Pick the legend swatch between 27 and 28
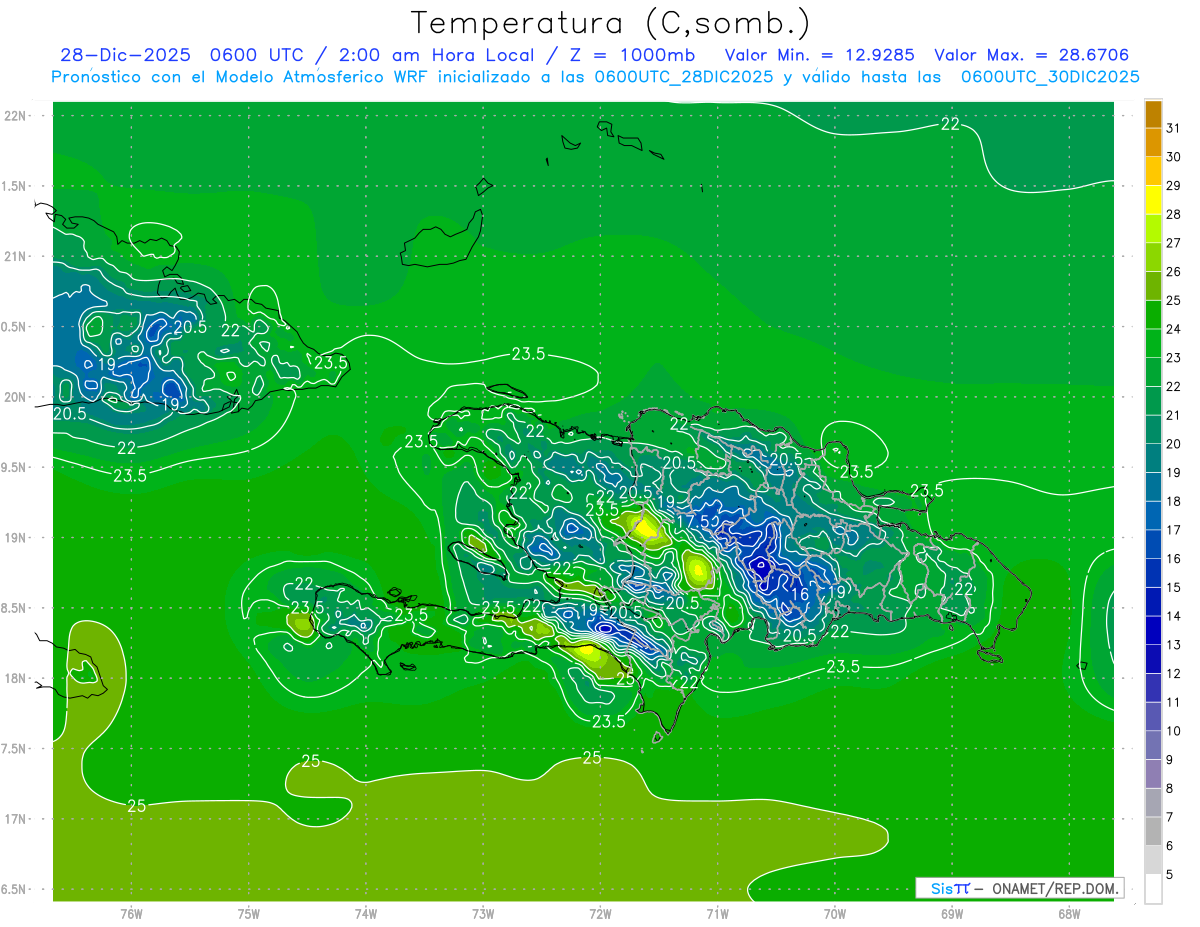This screenshot has height=927, width=1200. (x=1153, y=229)
